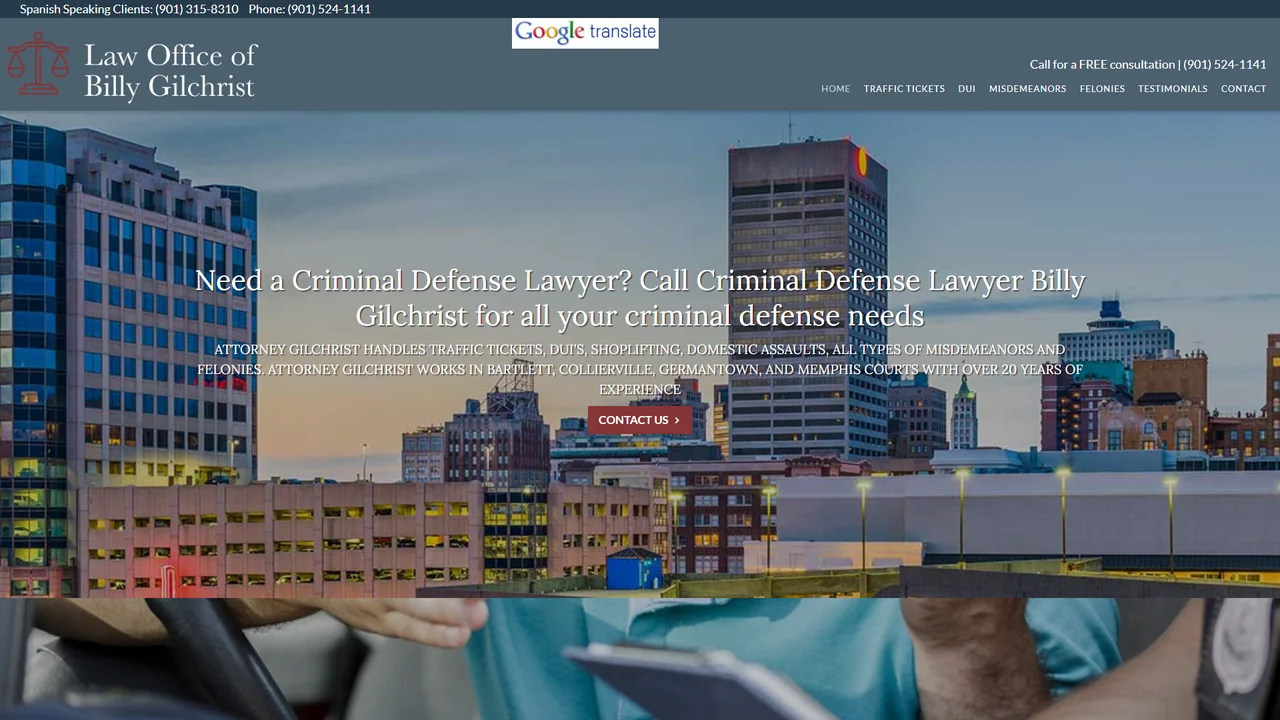
Task: Click the Call for a FREE consultation text
Action: click(1102, 64)
